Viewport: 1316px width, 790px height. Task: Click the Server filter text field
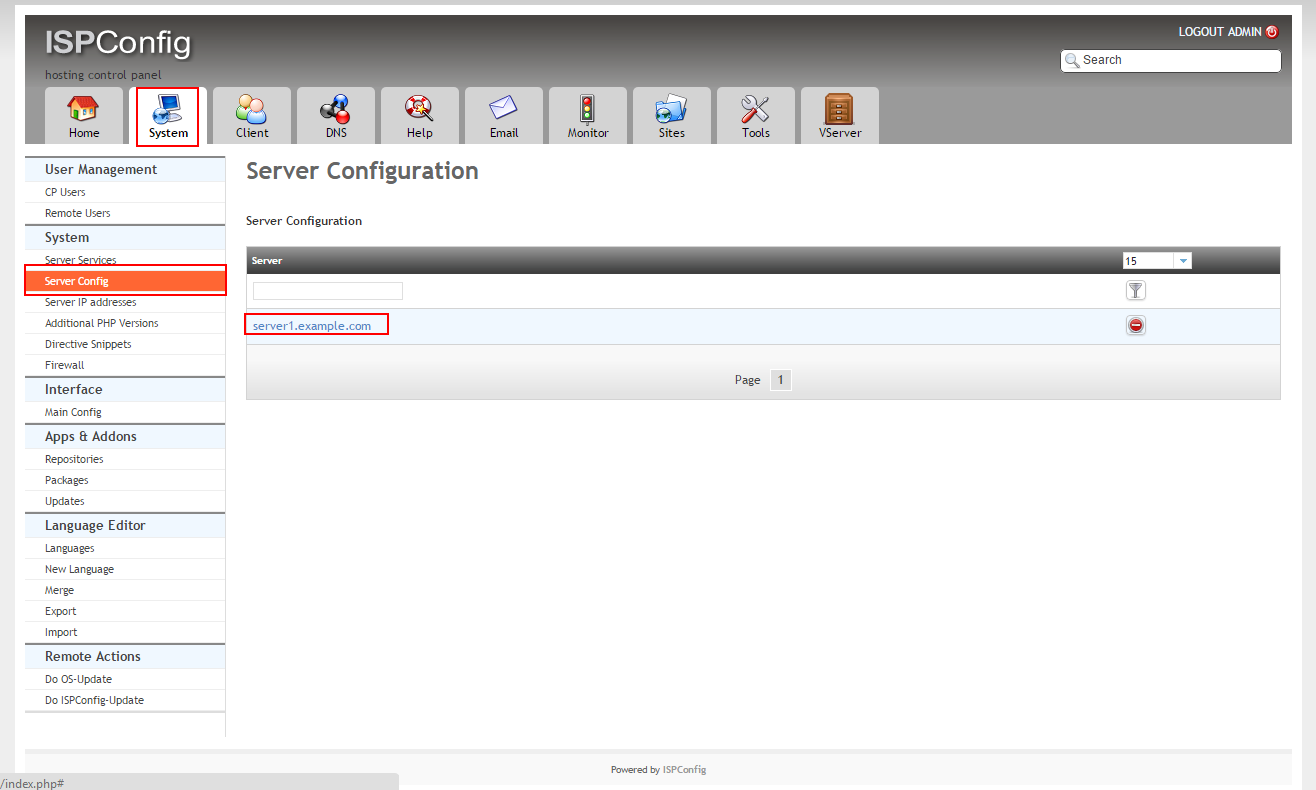click(x=328, y=291)
